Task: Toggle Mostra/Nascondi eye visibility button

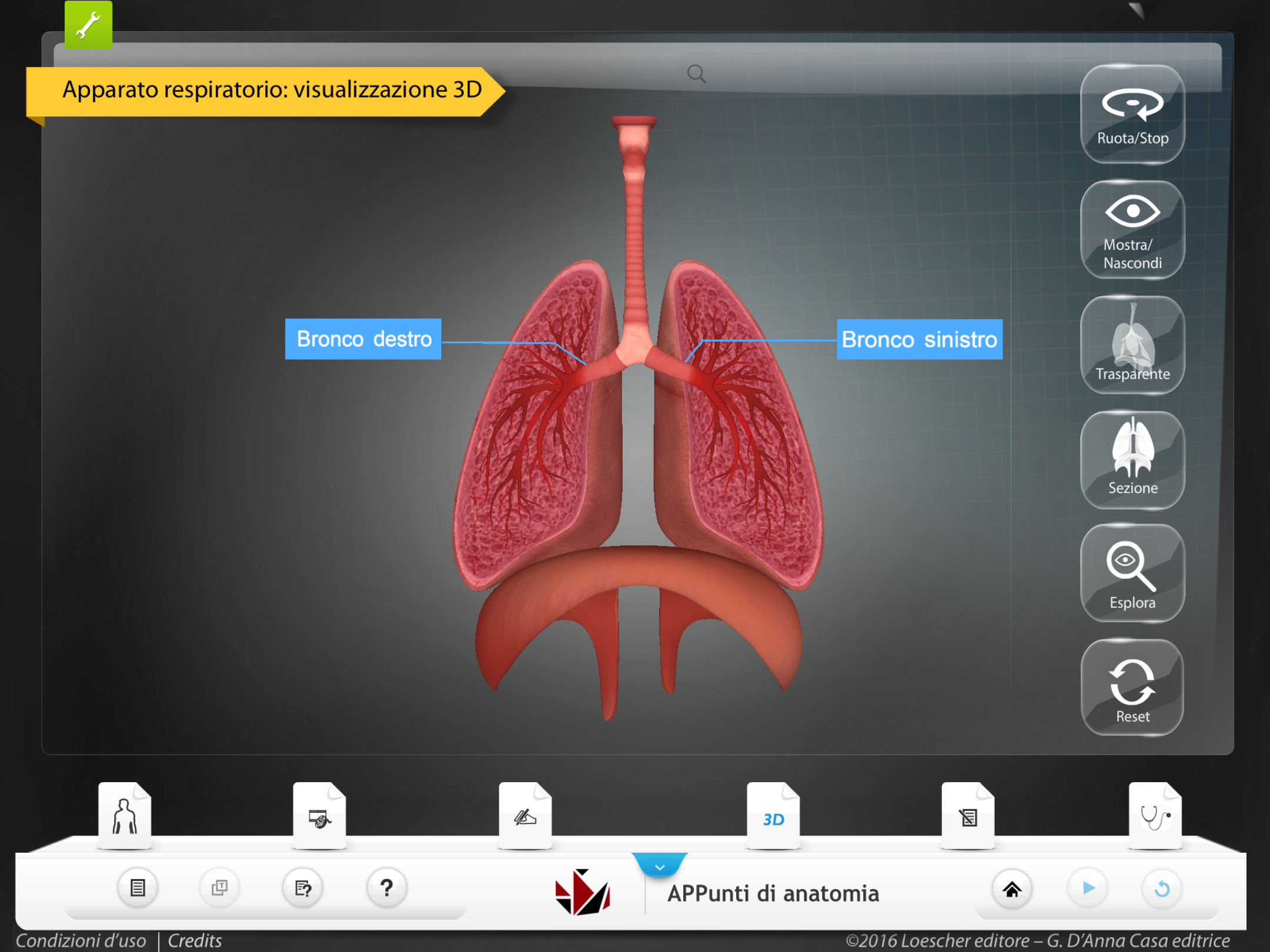Action: pos(1132,229)
